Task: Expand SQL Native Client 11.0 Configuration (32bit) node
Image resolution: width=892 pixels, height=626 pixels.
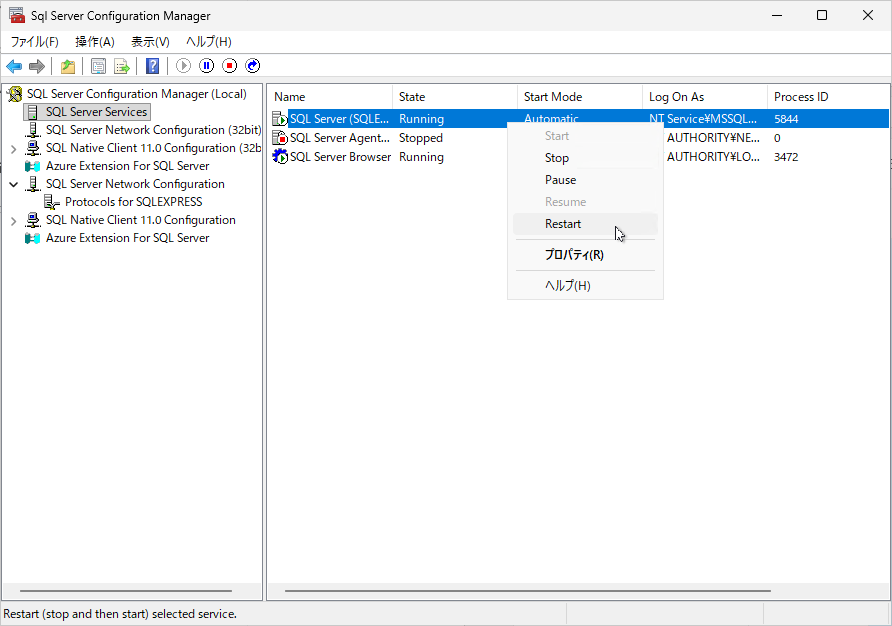Action: (x=13, y=148)
